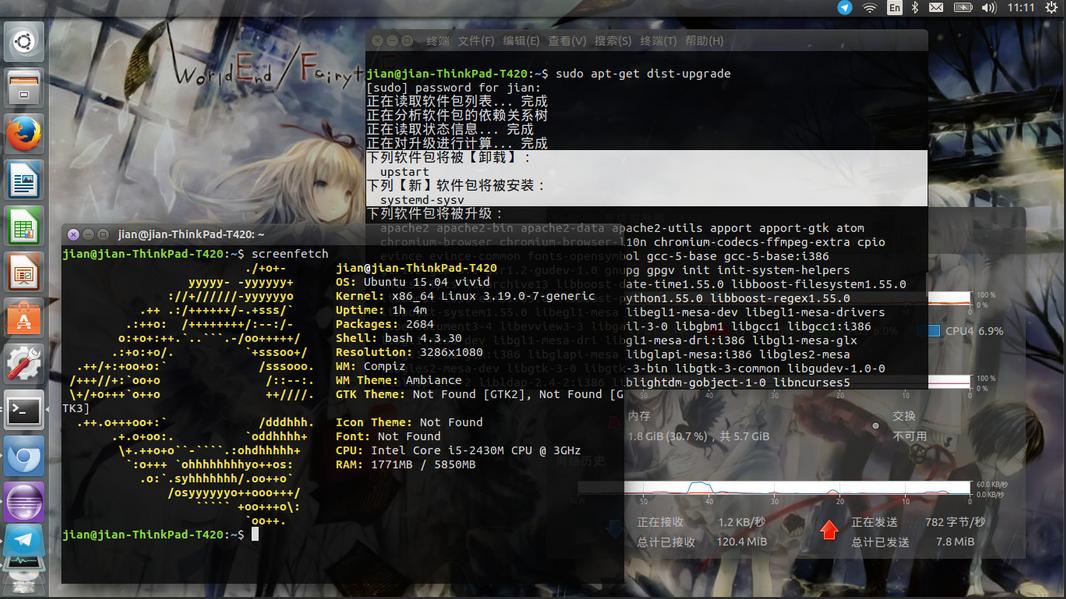Click '[sudo] password for jian:' line

(x=454, y=88)
